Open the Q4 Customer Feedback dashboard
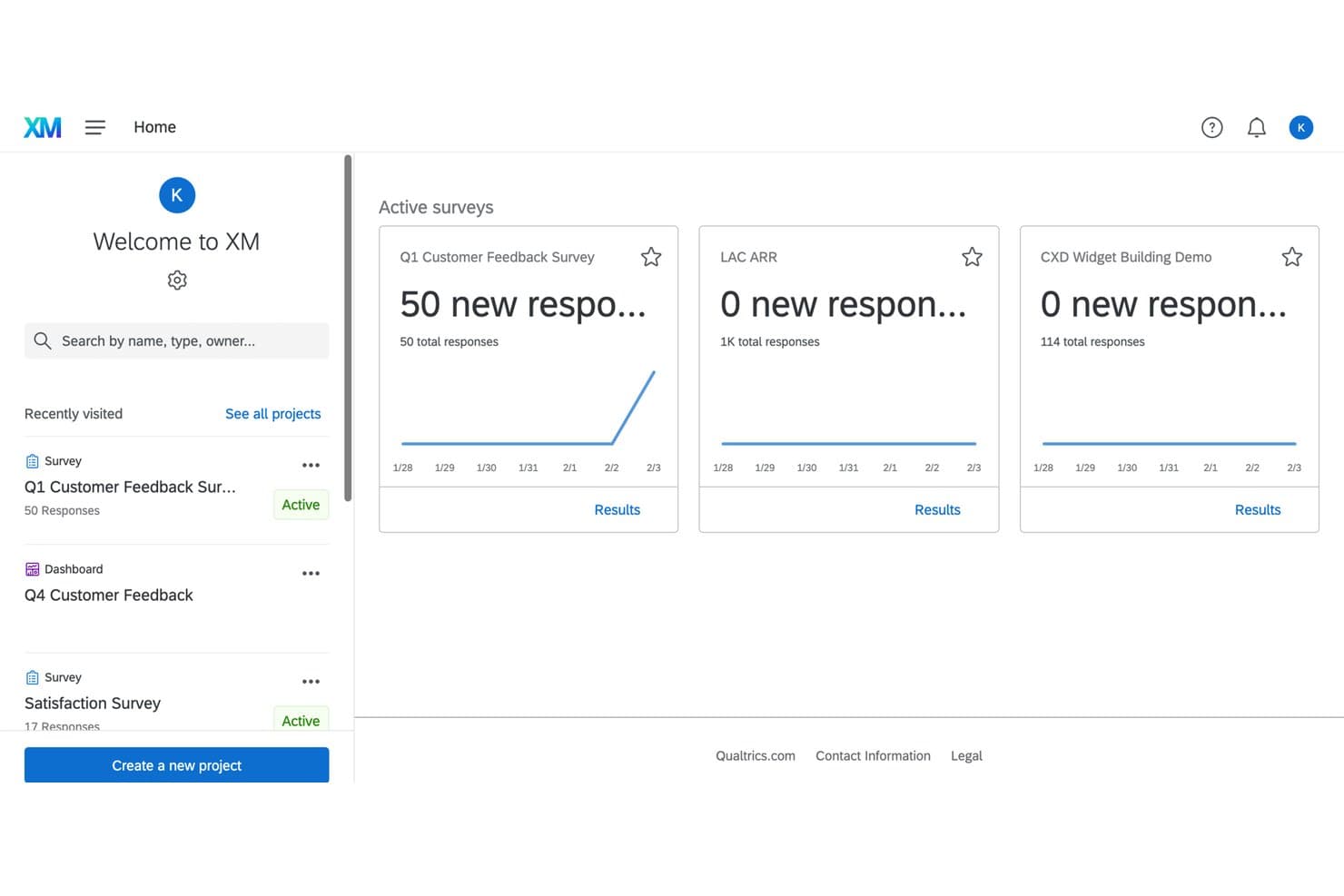This screenshot has width=1344, height=896. click(x=109, y=595)
